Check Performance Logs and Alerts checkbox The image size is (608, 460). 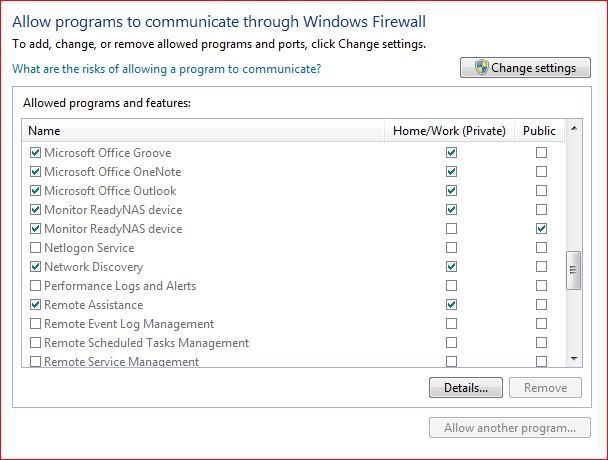coord(35,285)
